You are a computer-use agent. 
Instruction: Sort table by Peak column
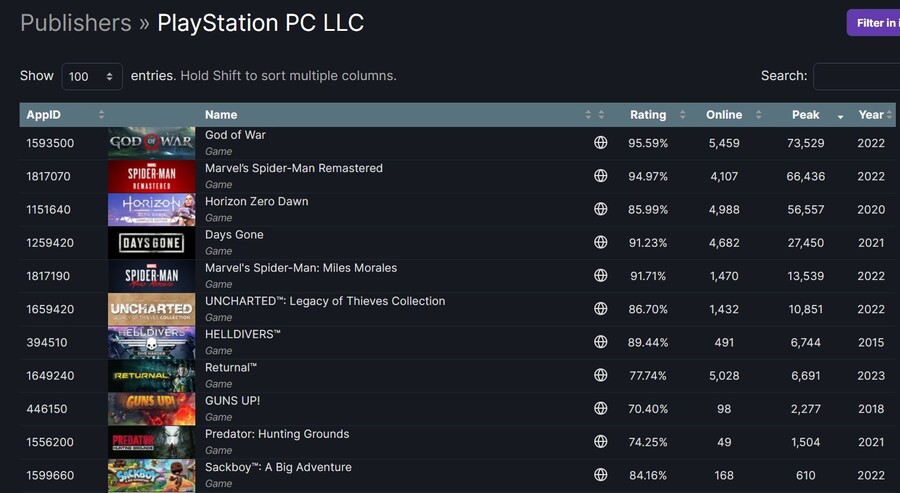point(806,115)
